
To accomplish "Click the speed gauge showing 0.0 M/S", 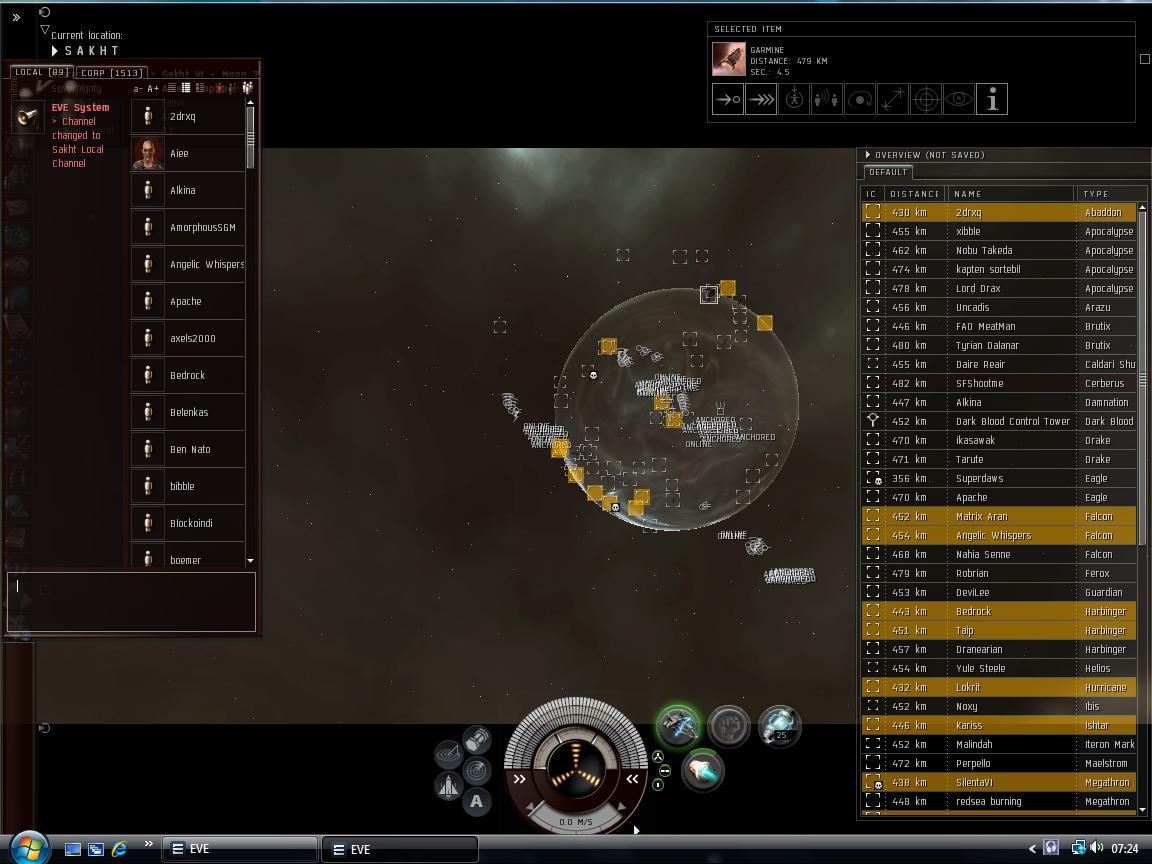I will point(576,821).
